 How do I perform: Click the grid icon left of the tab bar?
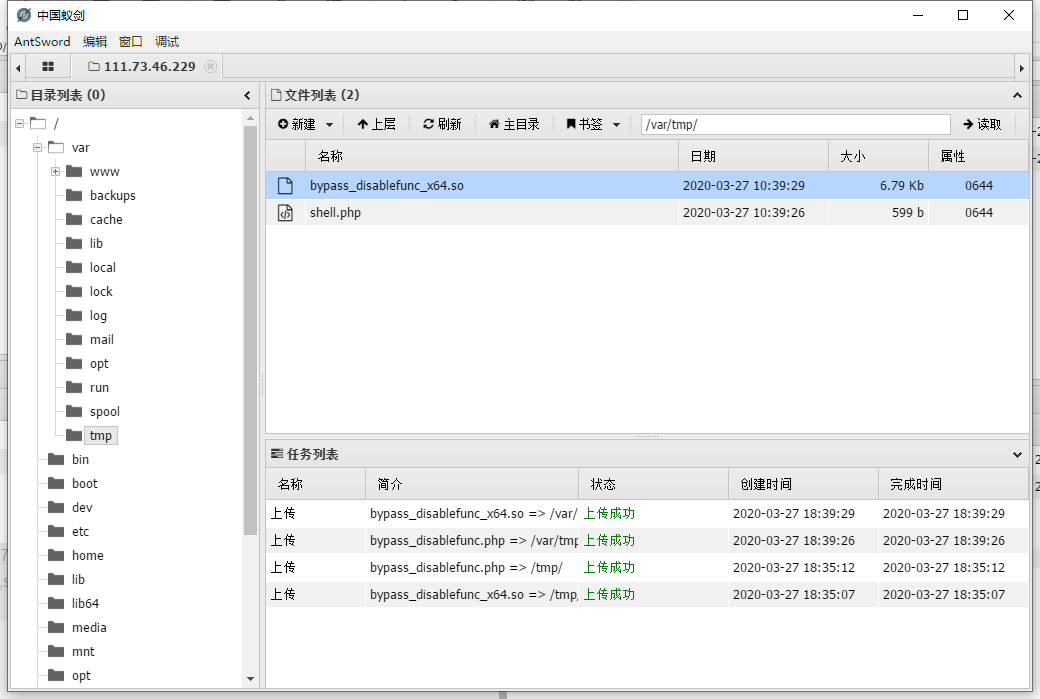47,67
